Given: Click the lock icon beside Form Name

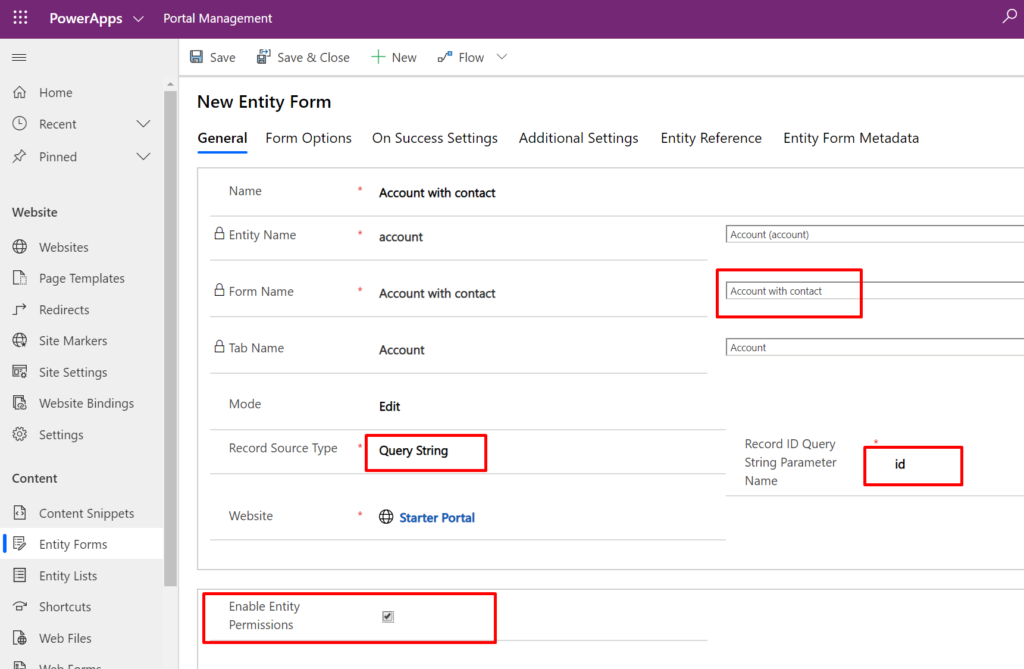Looking at the screenshot, I should tap(219, 289).
